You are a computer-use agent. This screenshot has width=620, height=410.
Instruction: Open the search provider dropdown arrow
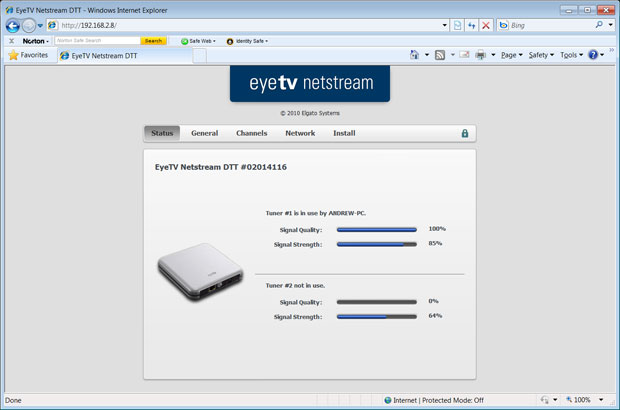click(611, 25)
